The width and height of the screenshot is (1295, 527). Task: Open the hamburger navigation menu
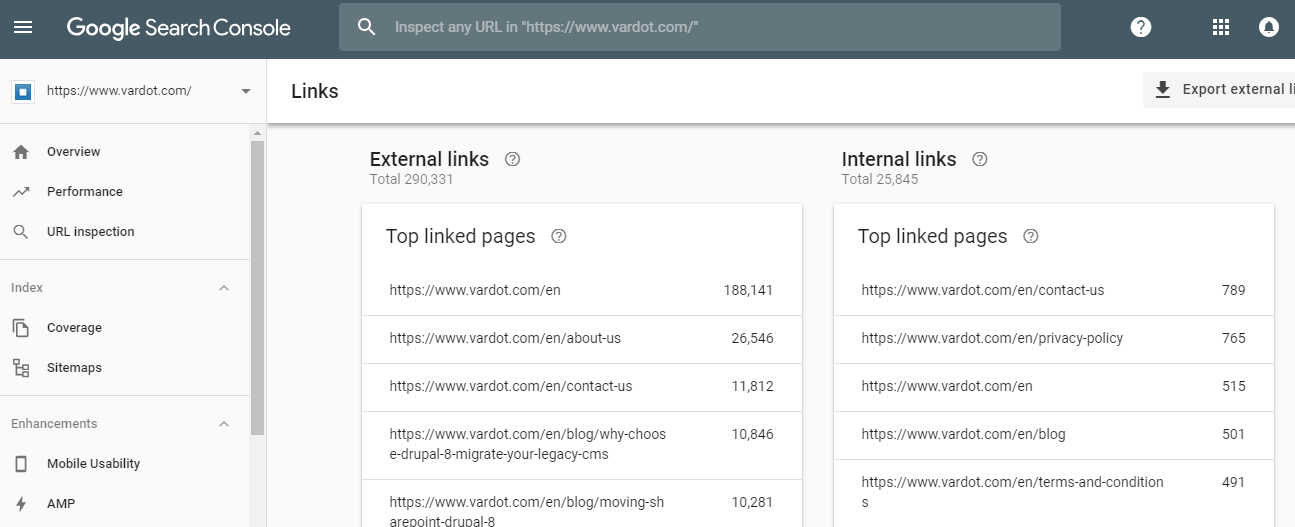click(22, 28)
